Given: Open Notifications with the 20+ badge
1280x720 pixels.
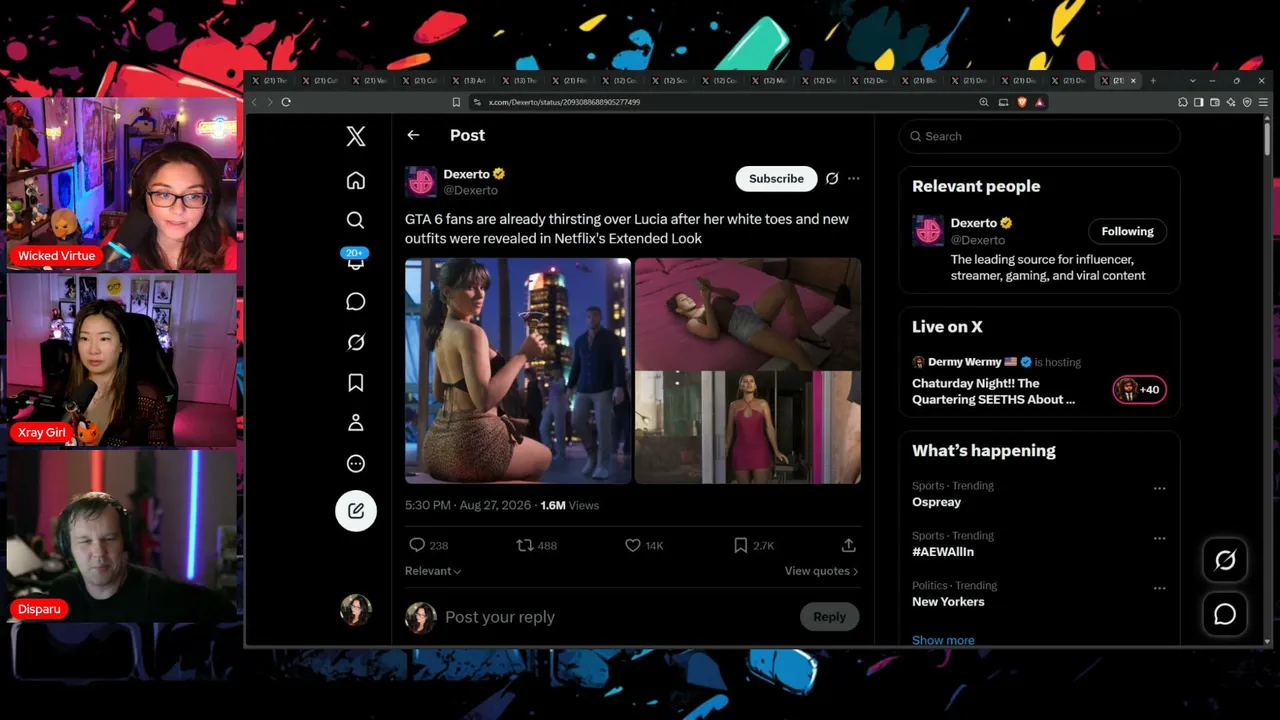Looking at the screenshot, I should click(355, 260).
